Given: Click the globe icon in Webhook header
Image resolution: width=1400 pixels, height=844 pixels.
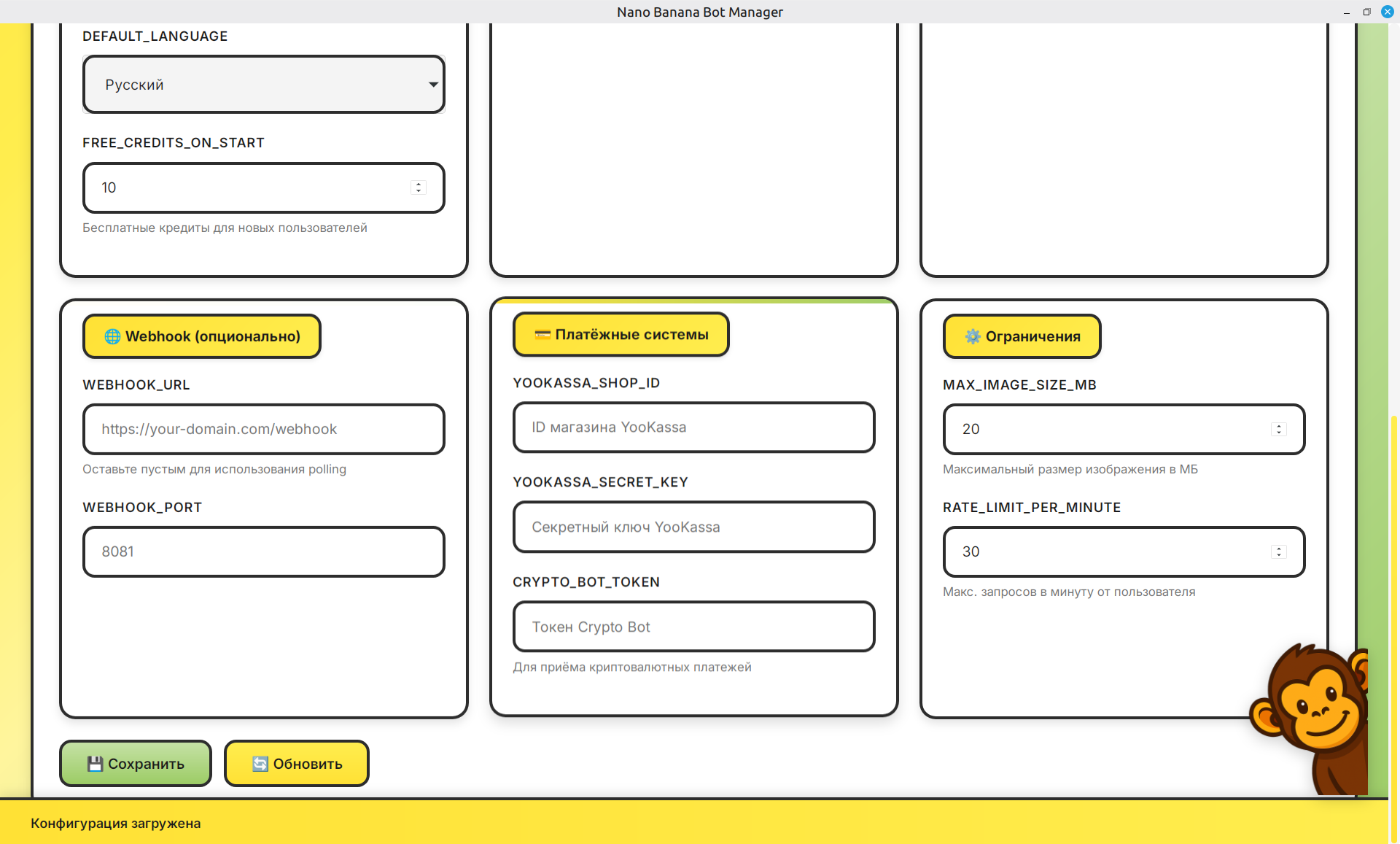Looking at the screenshot, I should click(112, 336).
